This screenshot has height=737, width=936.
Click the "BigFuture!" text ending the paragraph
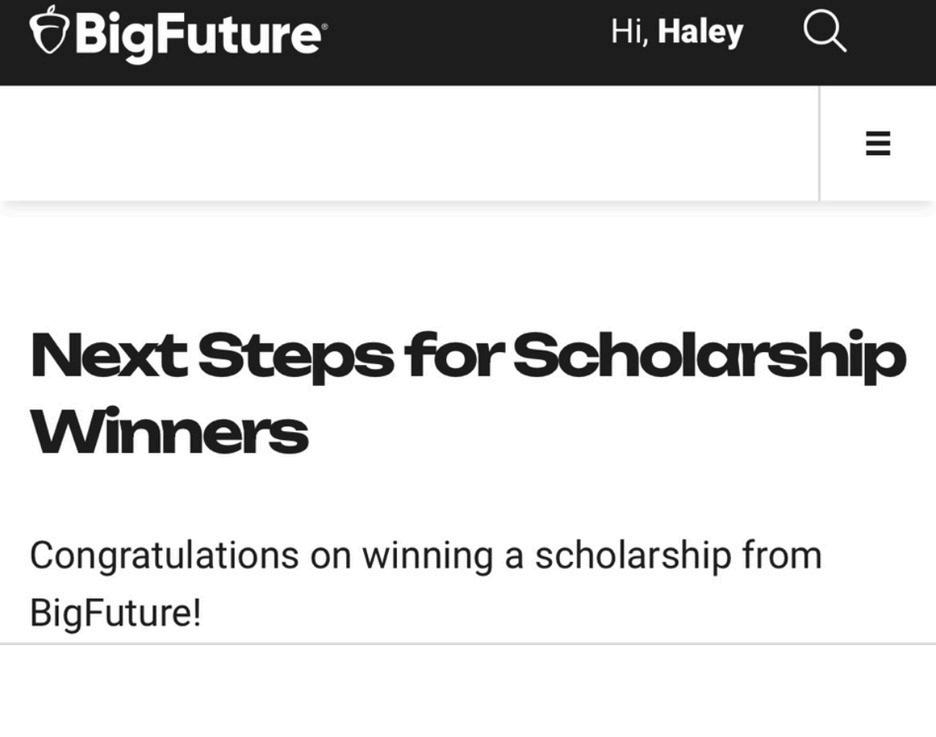coord(115,612)
